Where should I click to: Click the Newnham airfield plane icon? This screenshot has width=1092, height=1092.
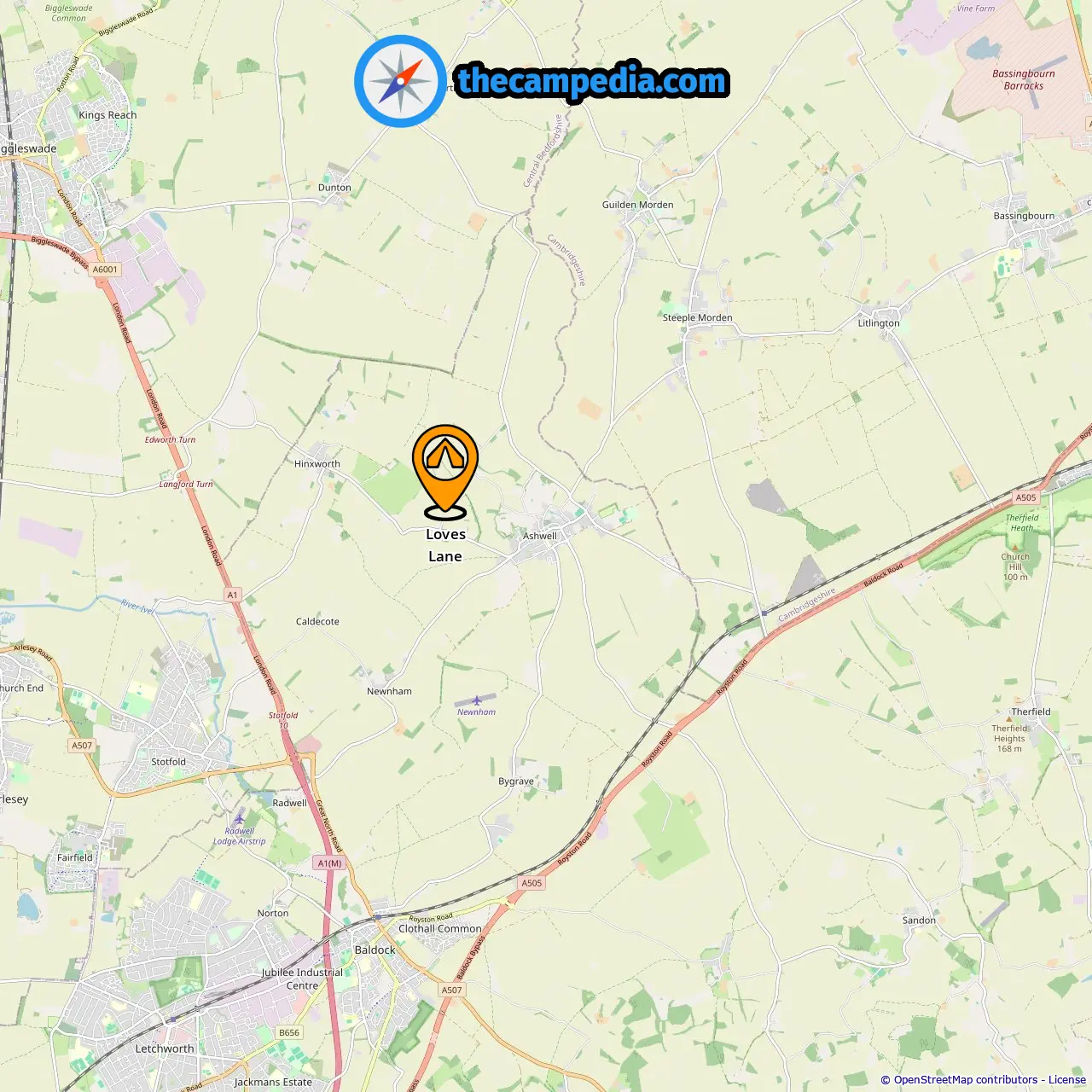[477, 700]
